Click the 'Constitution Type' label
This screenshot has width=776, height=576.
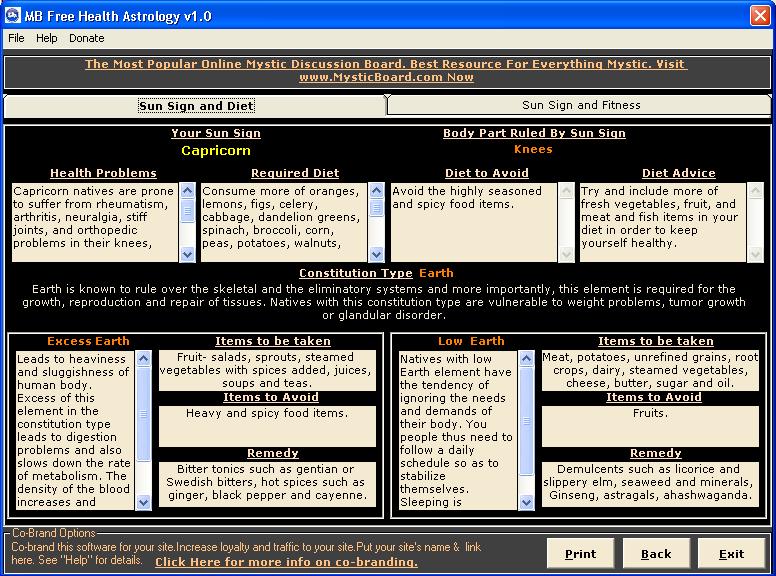coord(355,273)
